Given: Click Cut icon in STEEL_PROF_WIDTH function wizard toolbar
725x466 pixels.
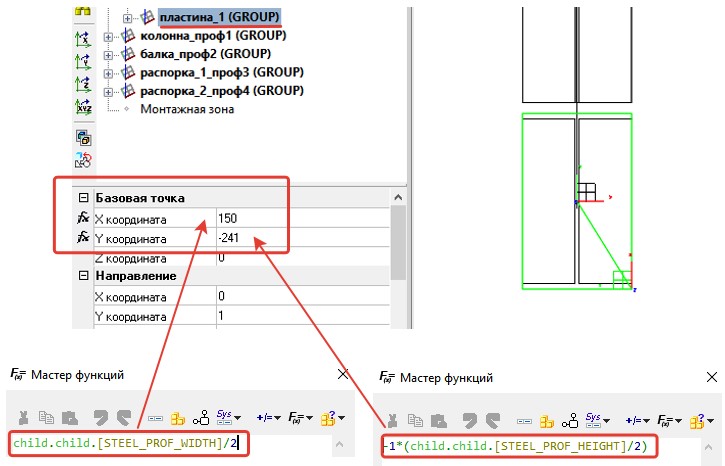Looking at the screenshot, I should (x=21, y=417).
